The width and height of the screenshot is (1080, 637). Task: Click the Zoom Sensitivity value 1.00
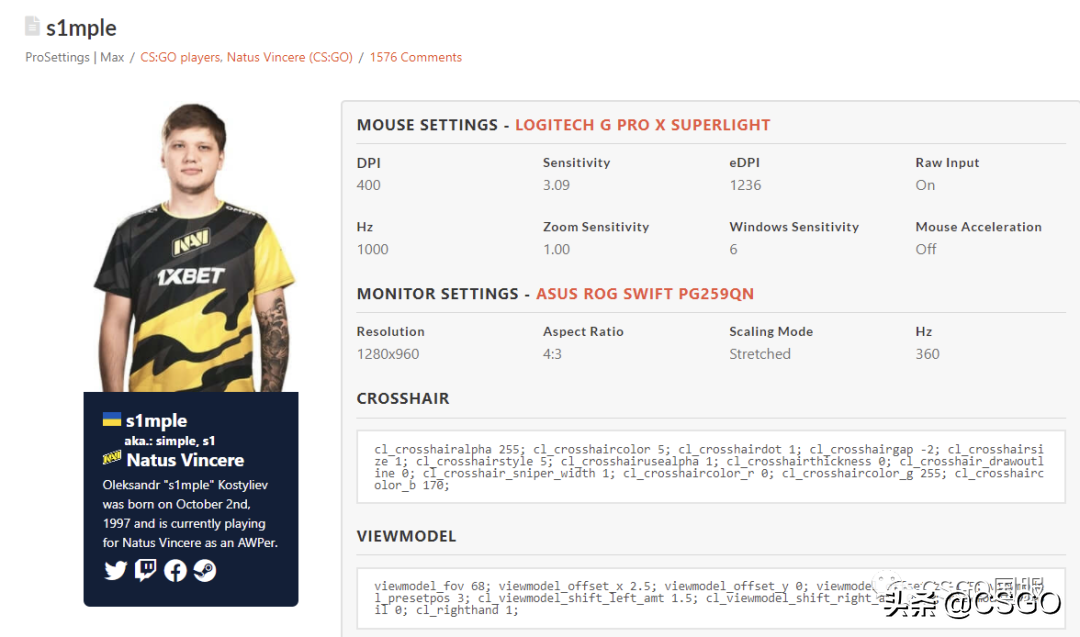pyautogui.click(x=557, y=249)
